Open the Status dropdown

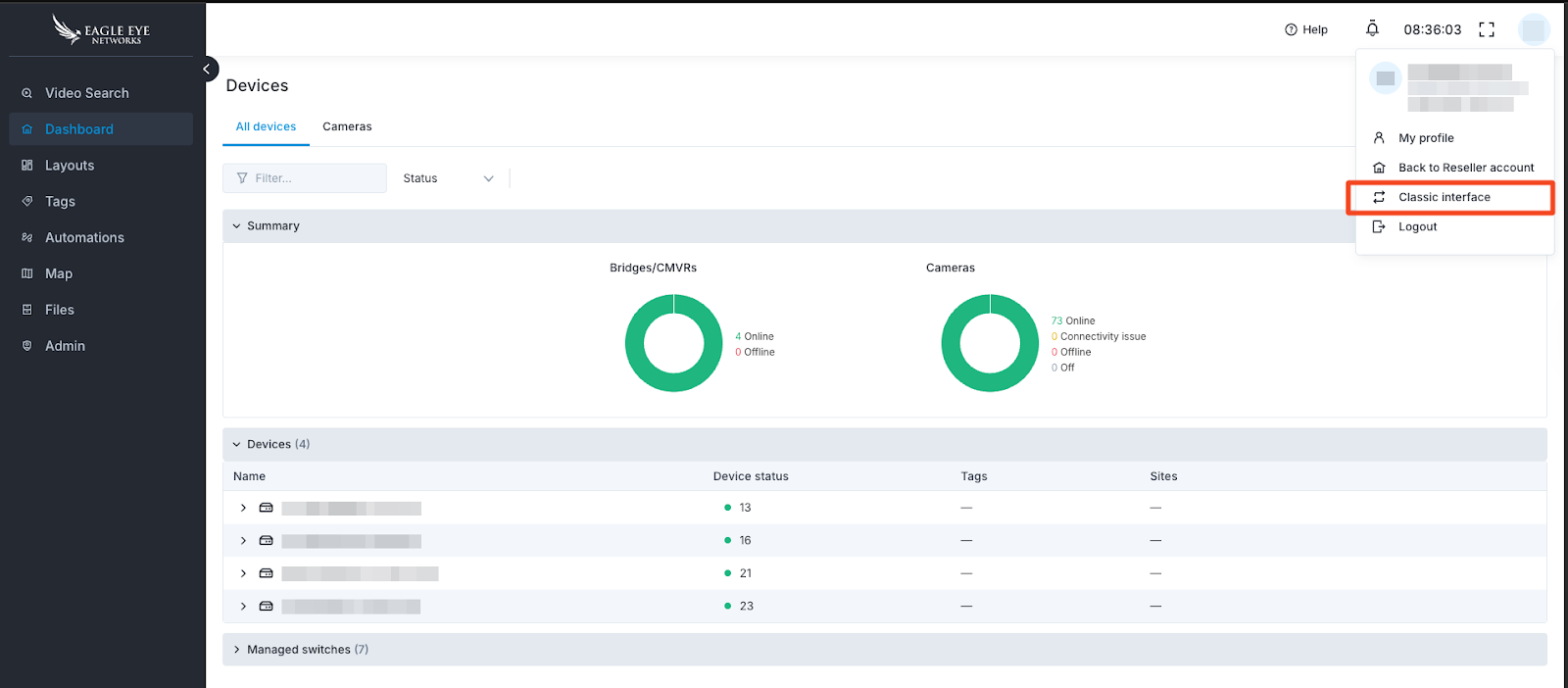[448, 178]
